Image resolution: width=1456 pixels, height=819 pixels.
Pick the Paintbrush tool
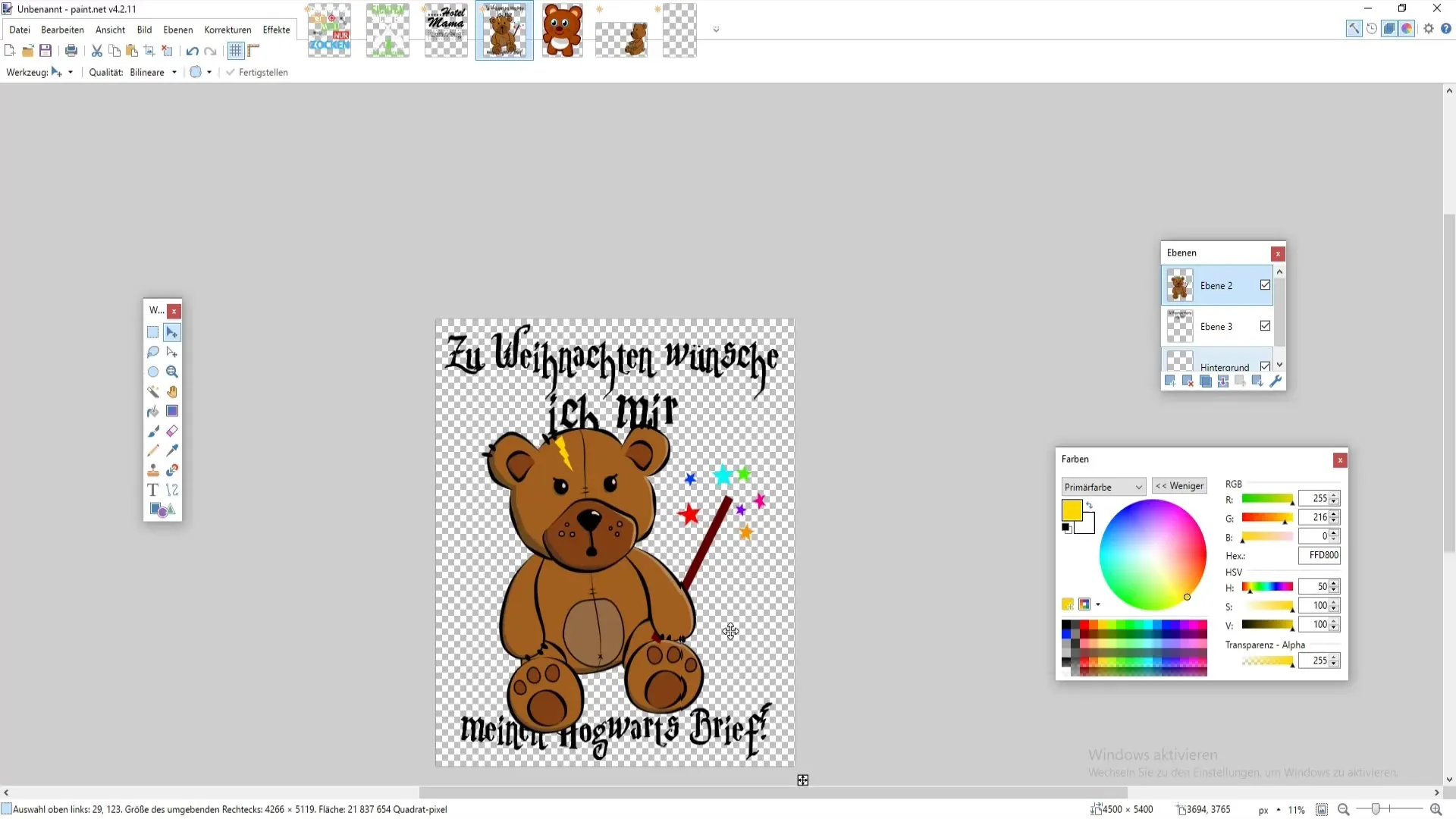point(152,431)
